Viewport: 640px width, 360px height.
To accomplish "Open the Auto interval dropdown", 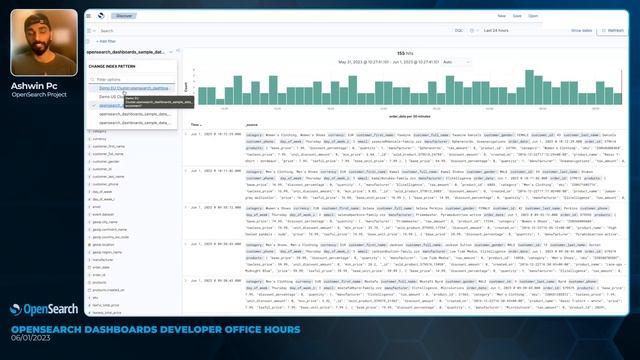I will point(456,62).
